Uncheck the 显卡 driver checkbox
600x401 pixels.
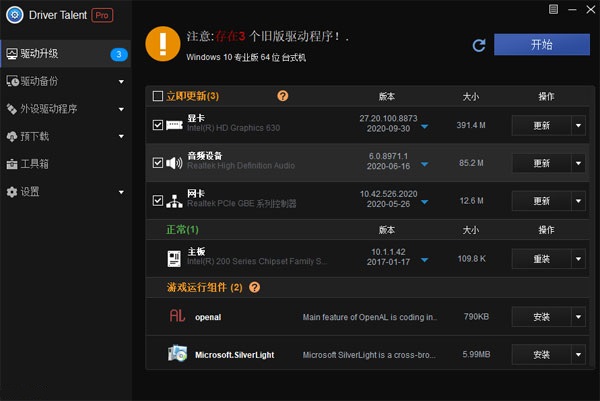tap(158, 125)
